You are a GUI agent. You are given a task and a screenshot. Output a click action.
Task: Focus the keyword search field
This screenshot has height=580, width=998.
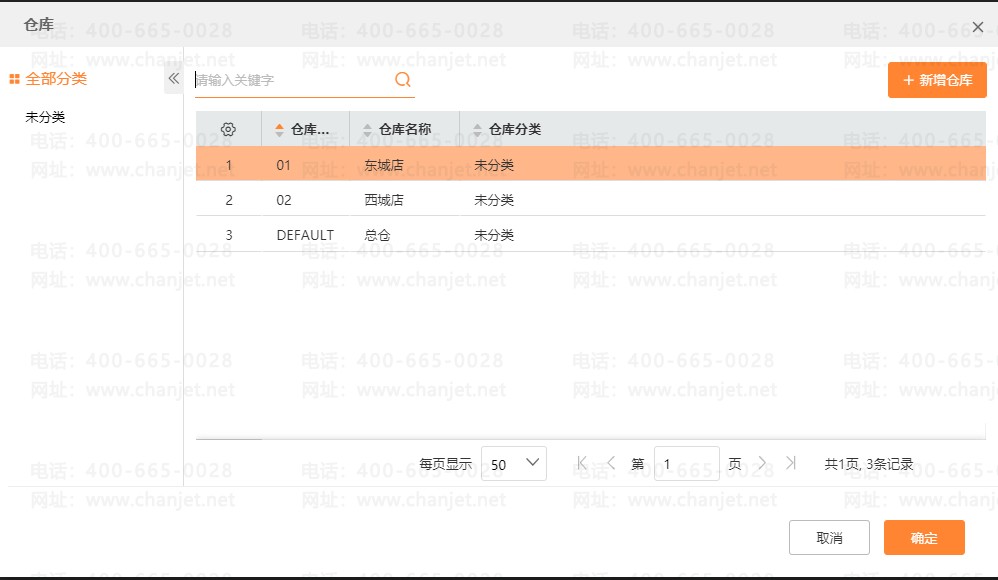pos(290,80)
